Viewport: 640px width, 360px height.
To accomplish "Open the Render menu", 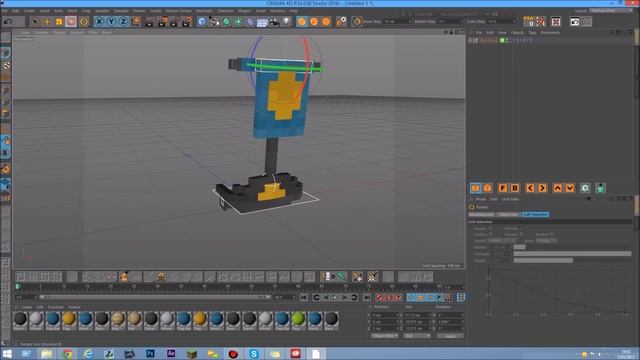I will pos(139,11).
